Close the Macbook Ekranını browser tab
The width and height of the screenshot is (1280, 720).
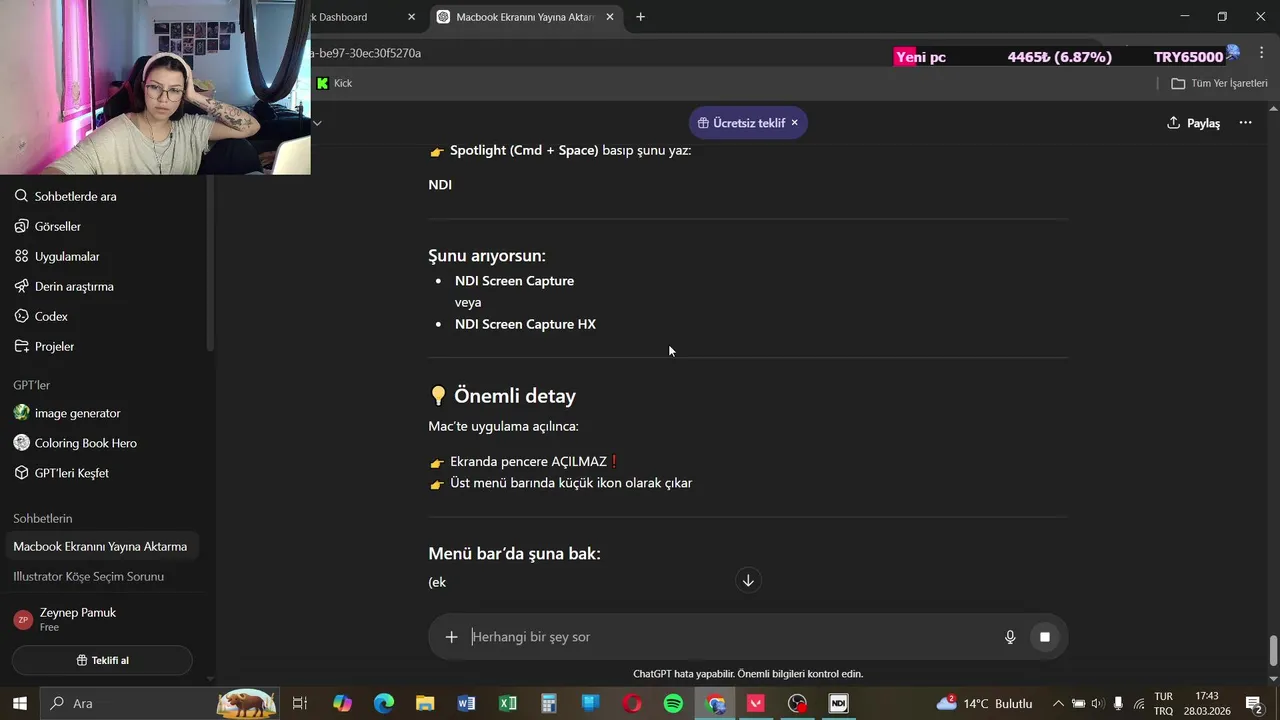point(610,17)
